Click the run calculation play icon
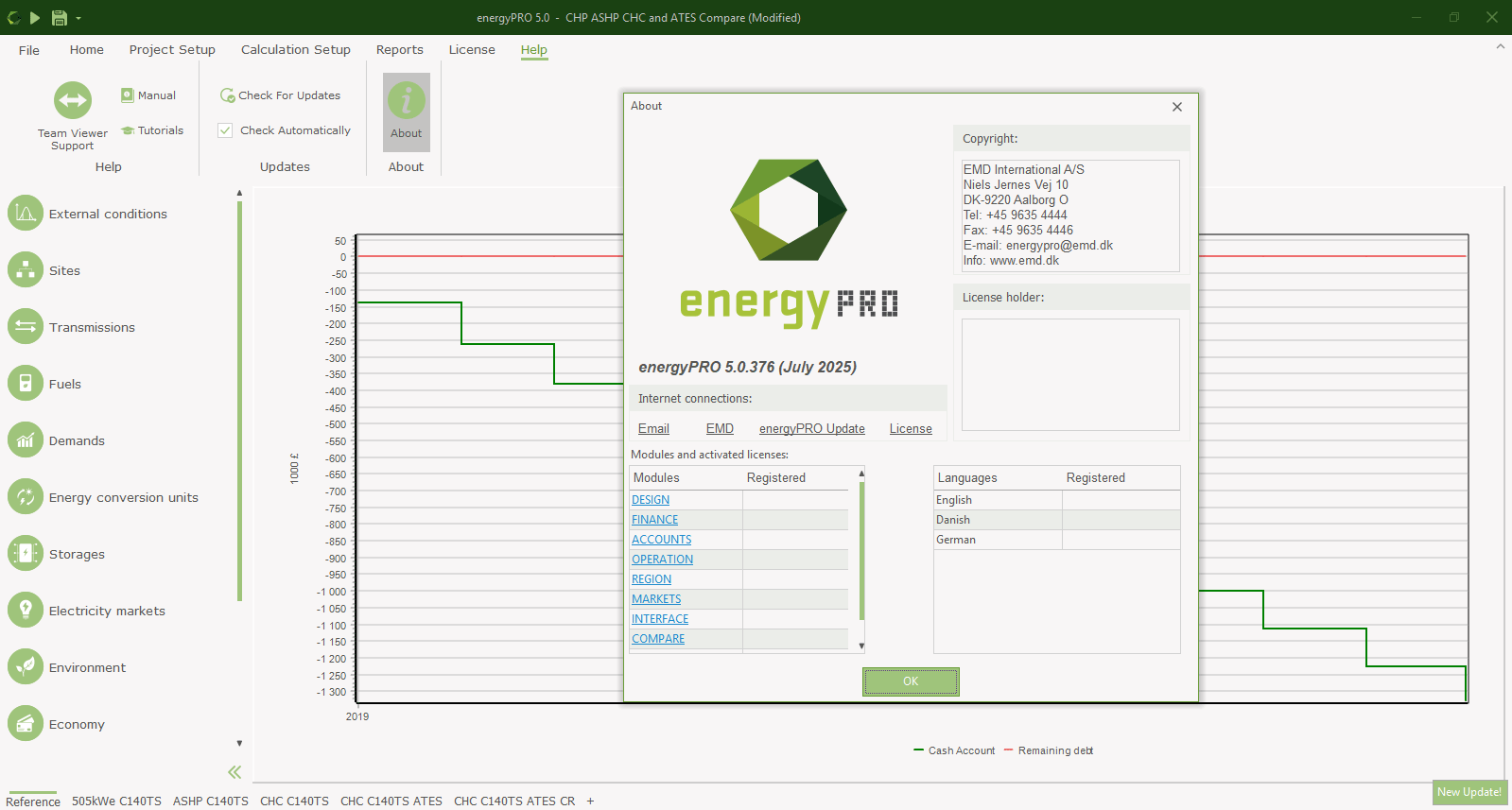The image size is (1512, 810). point(35,17)
